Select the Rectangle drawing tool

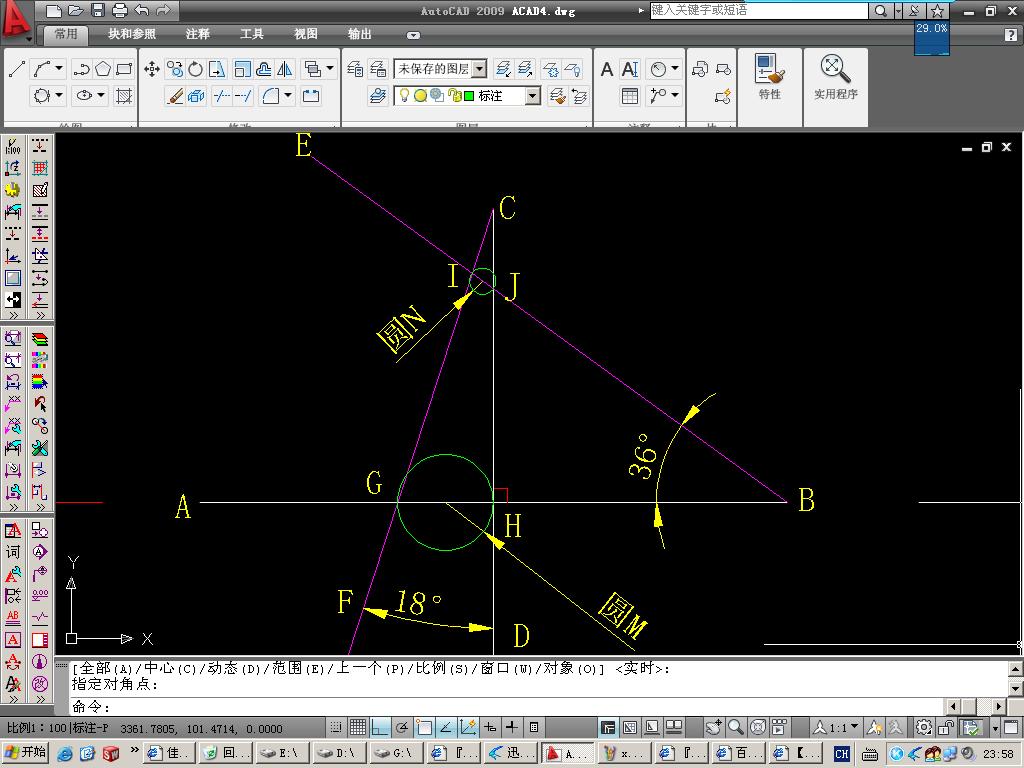pos(123,69)
